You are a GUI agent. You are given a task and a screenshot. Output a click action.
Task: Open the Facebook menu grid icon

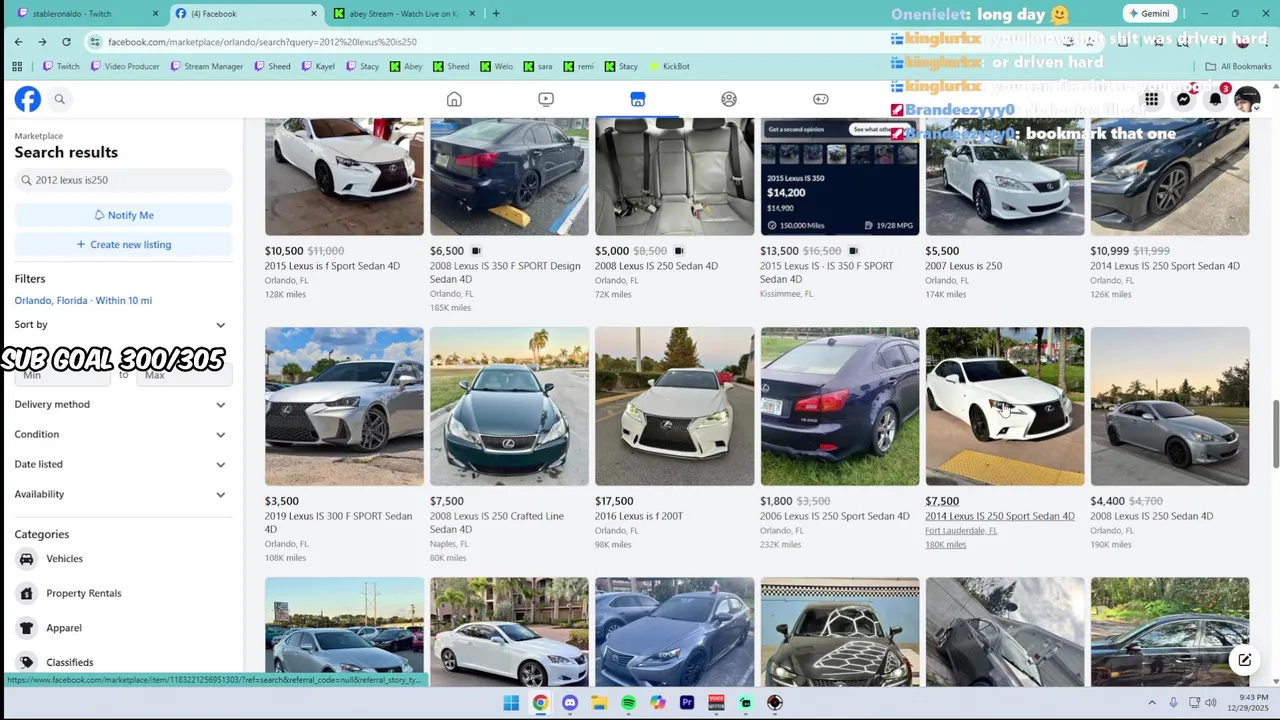[x=1152, y=99]
